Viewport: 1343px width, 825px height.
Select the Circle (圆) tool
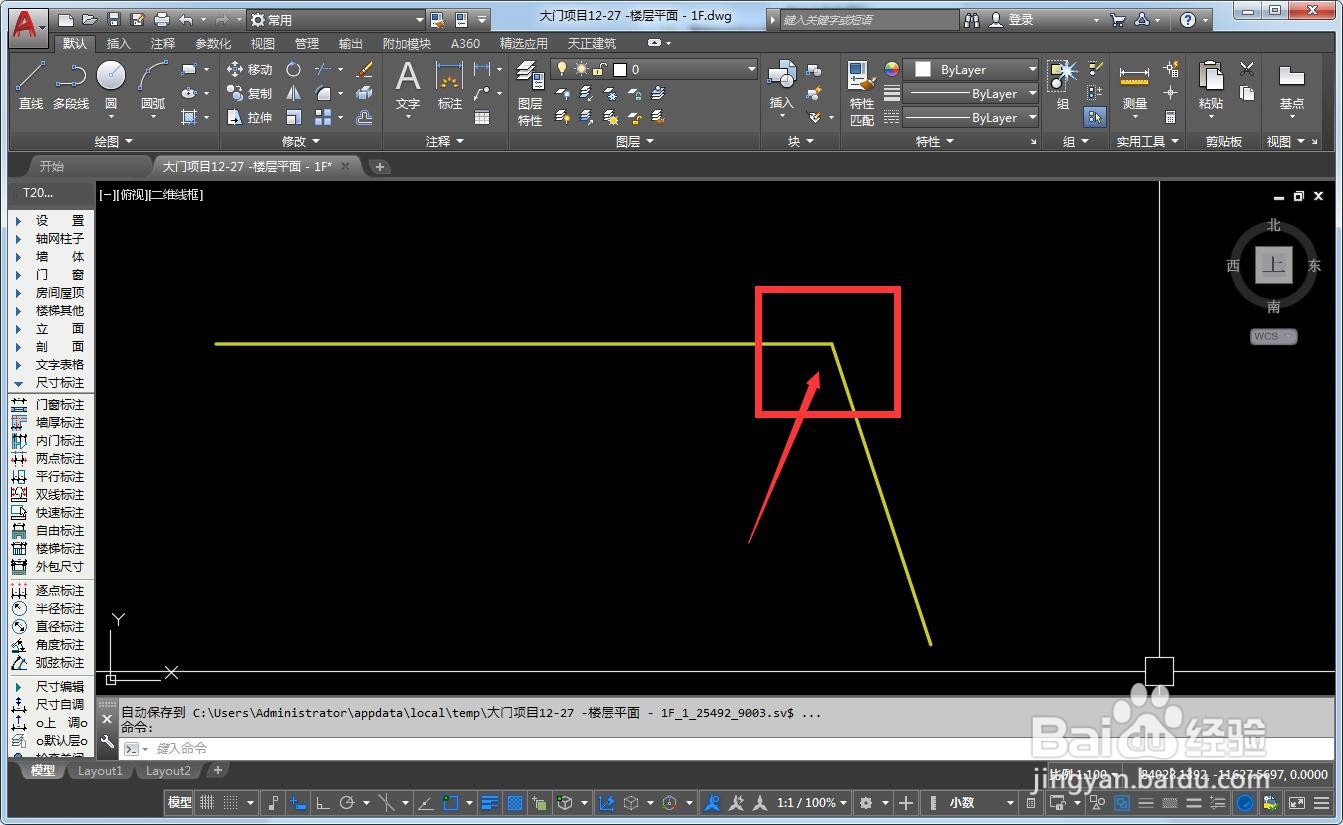tap(111, 85)
